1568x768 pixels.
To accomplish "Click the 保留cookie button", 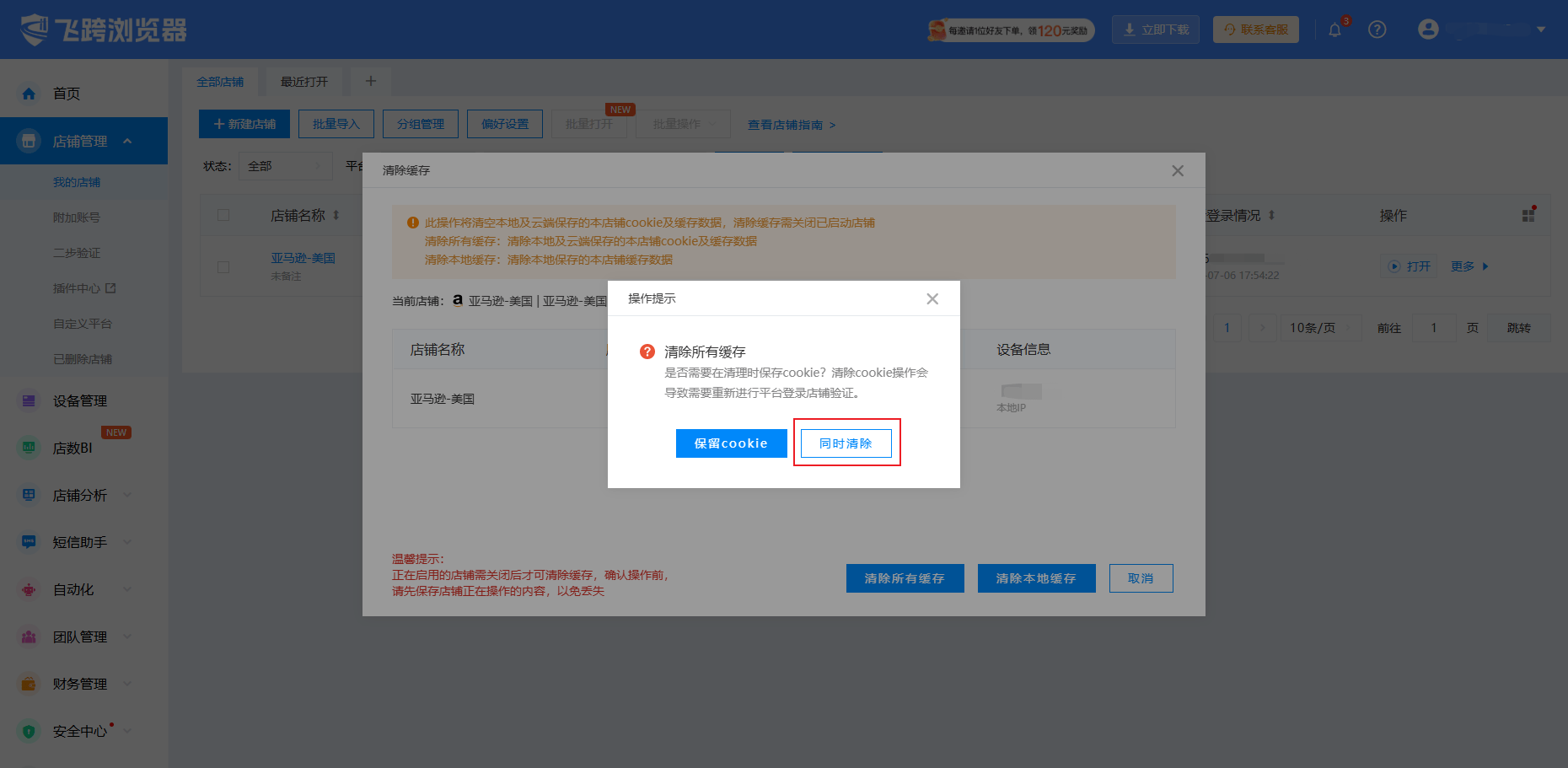I will [x=731, y=443].
